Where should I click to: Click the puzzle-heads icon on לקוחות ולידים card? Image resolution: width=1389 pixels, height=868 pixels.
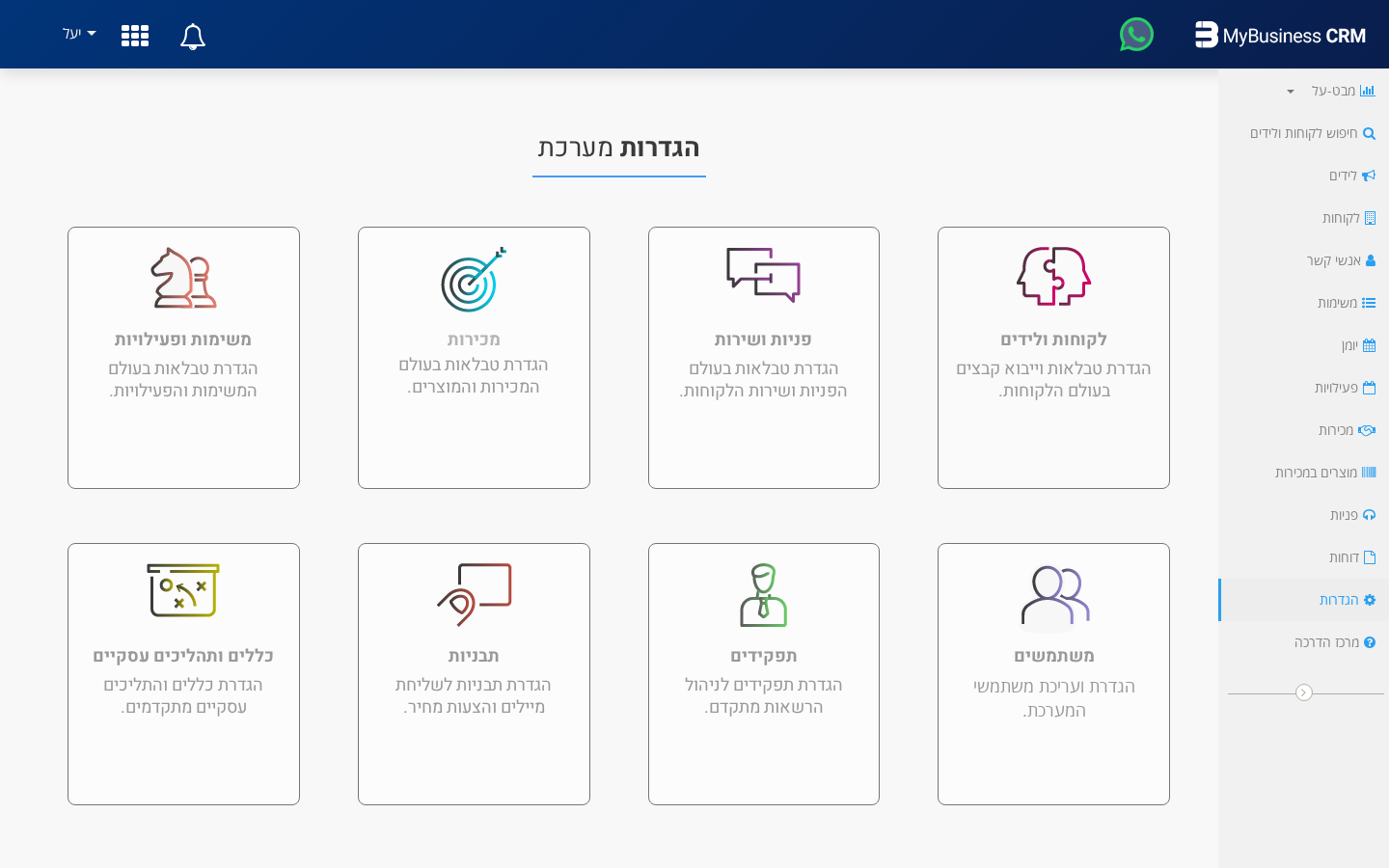[1053, 278]
